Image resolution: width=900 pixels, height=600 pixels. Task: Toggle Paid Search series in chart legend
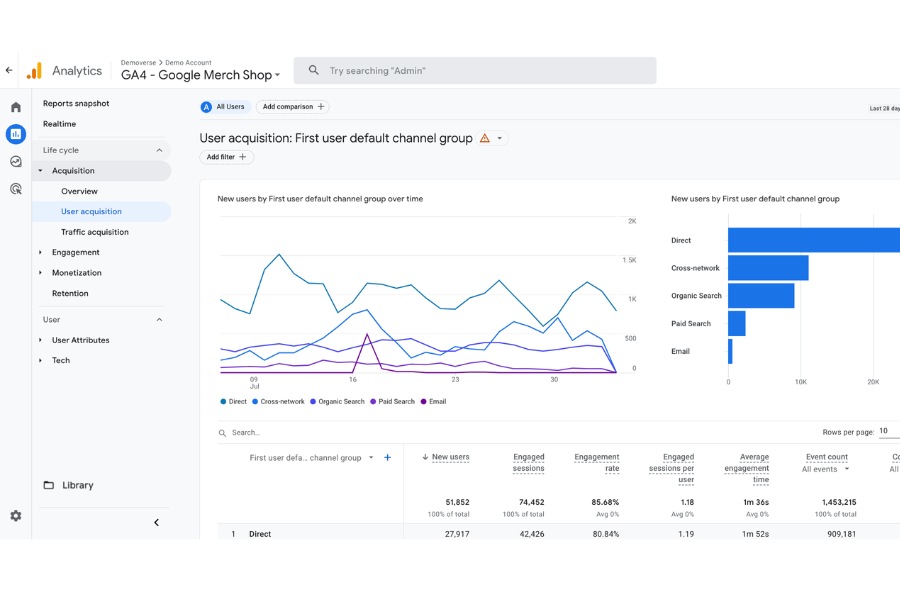[x=392, y=401]
